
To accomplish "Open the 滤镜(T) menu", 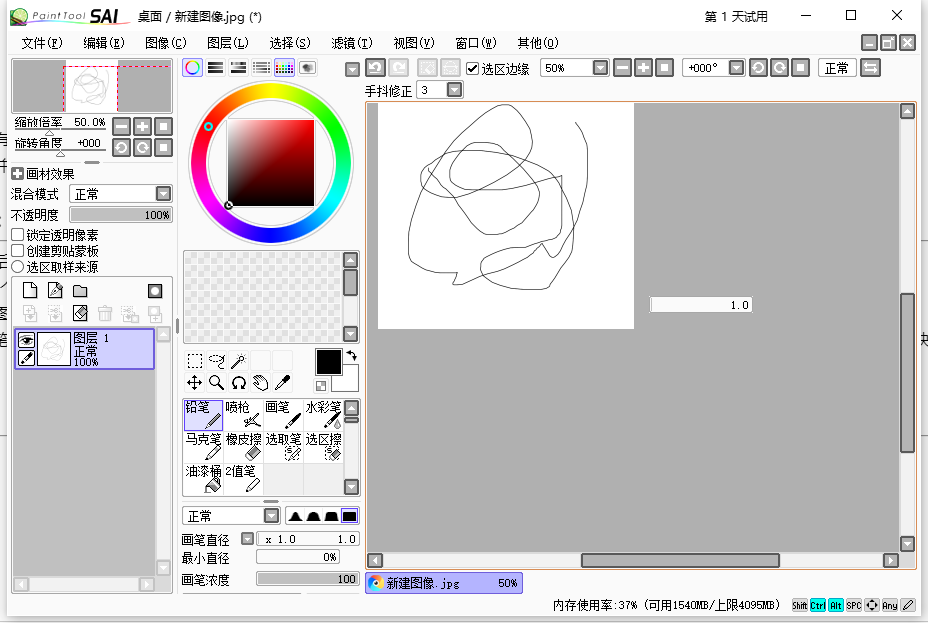I will [x=352, y=43].
